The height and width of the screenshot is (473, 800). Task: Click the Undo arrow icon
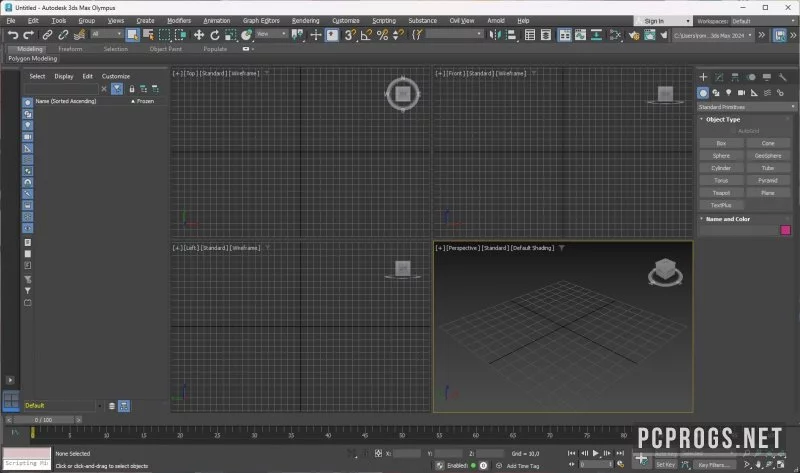coord(13,35)
